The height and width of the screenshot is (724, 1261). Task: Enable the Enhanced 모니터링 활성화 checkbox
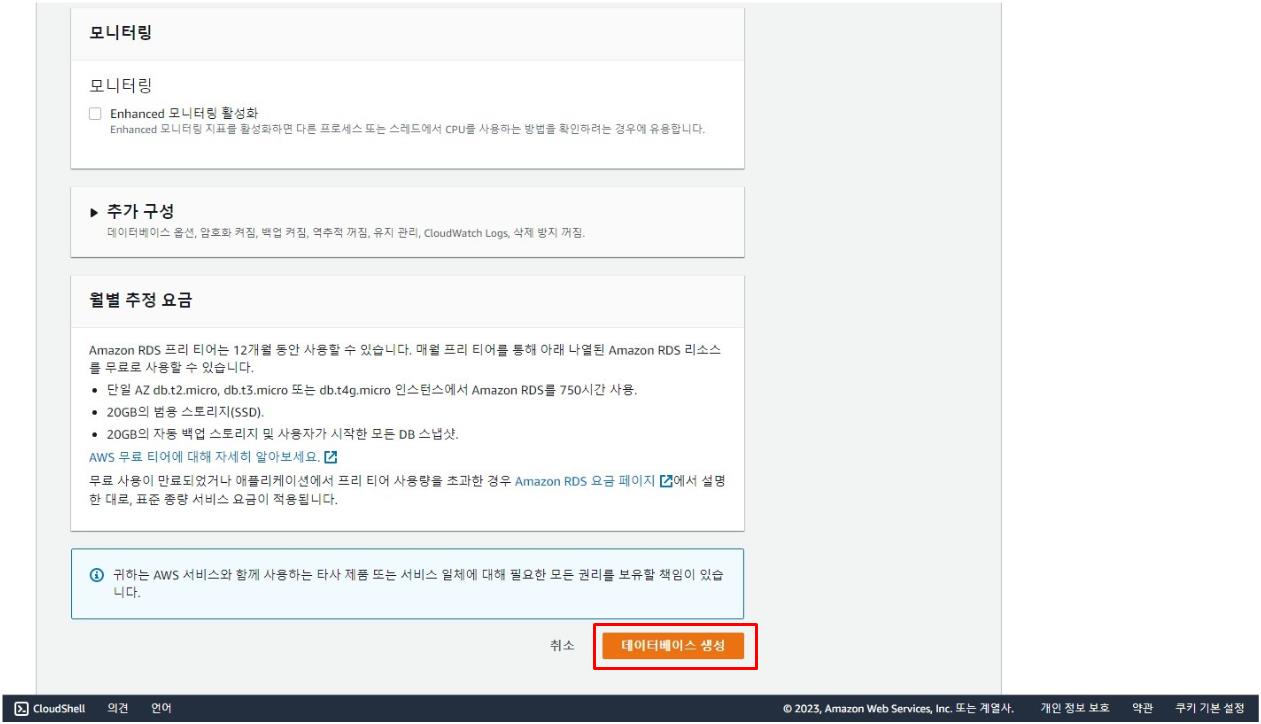pyautogui.click(x=95, y=114)
